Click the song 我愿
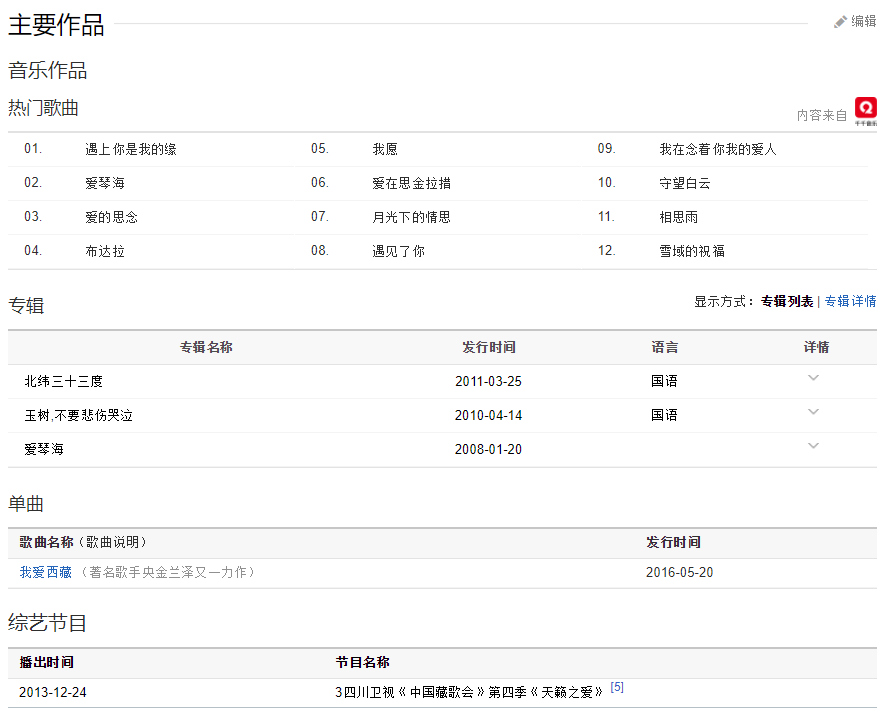The width and height of the screenshot is (889, 722). (x=385, y=149)
